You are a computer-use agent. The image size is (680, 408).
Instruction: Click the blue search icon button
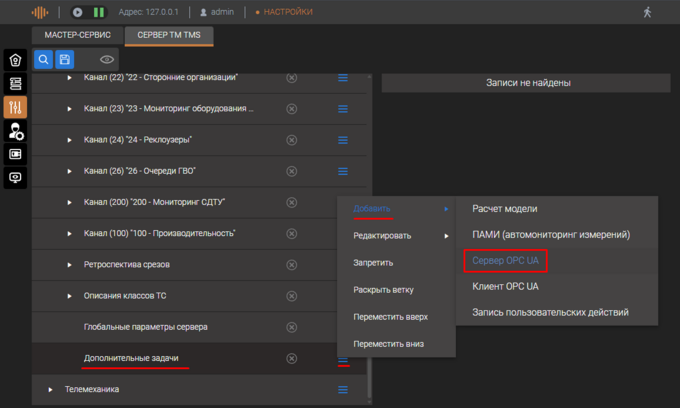pyautogui.click(x=44, y=60)
